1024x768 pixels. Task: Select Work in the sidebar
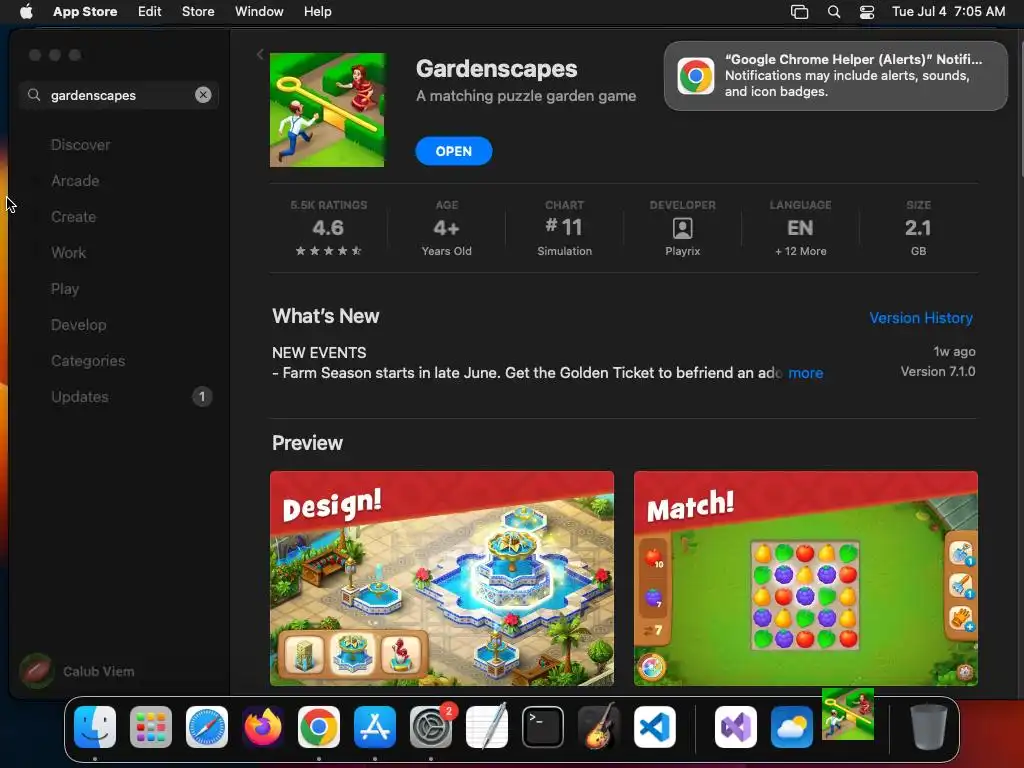[69, 253]
